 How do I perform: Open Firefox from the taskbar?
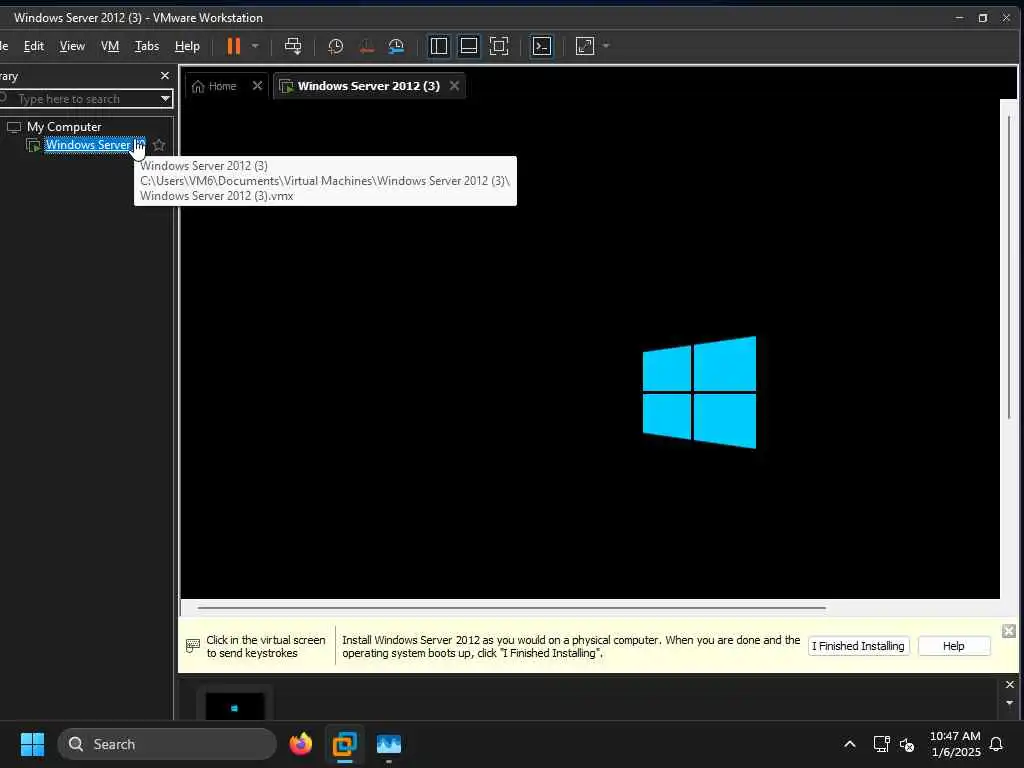tap(301, 744)
